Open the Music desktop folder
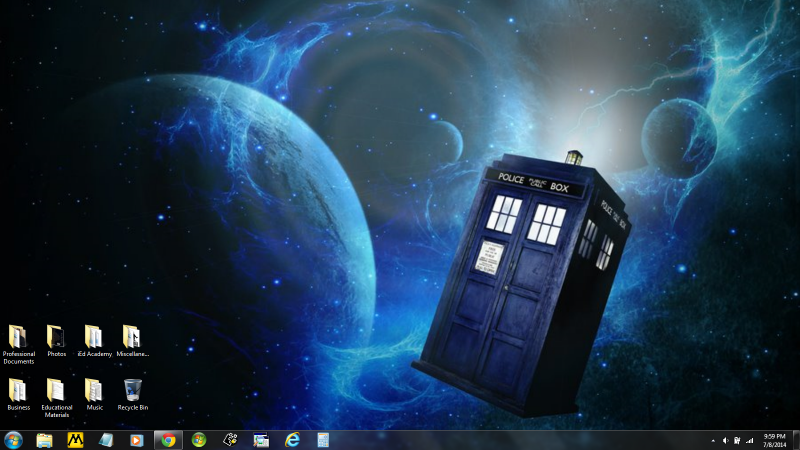The image size is (800, 450). (x=94, y=394)
